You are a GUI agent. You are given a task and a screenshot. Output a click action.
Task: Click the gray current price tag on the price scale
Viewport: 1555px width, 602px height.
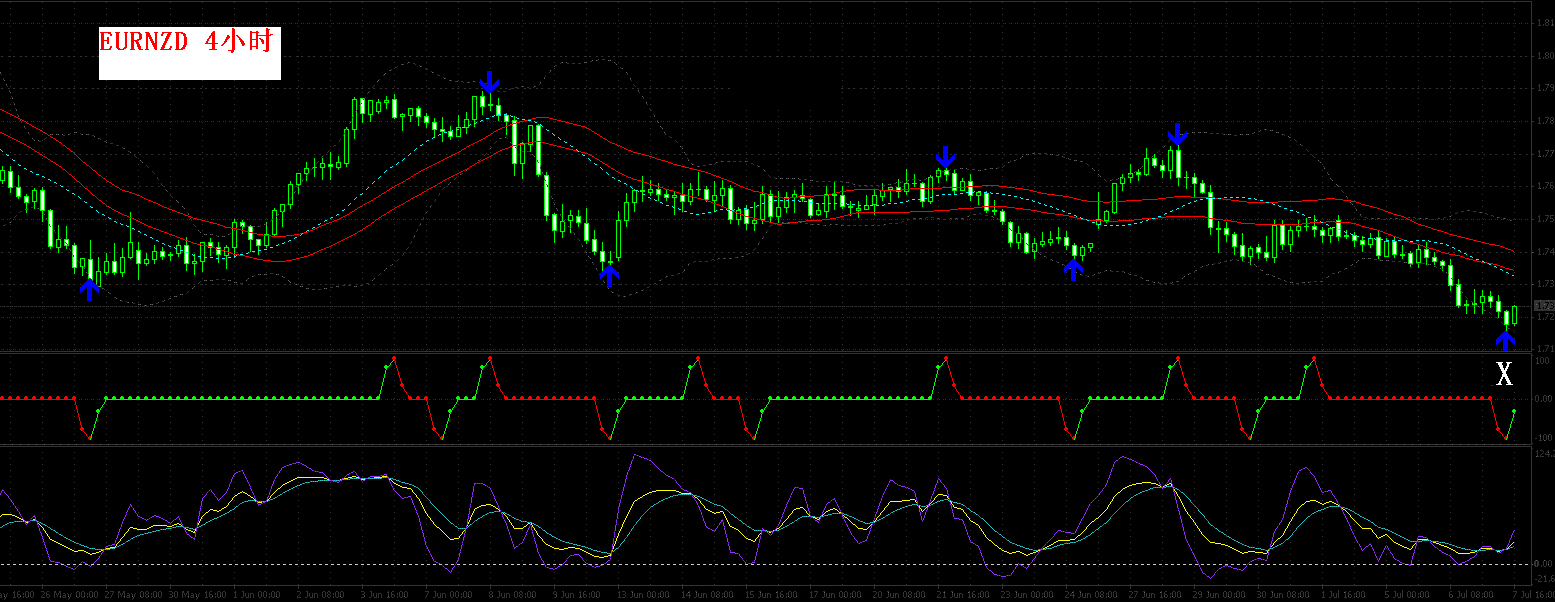pyautogui.click(x=1544, y=305)
